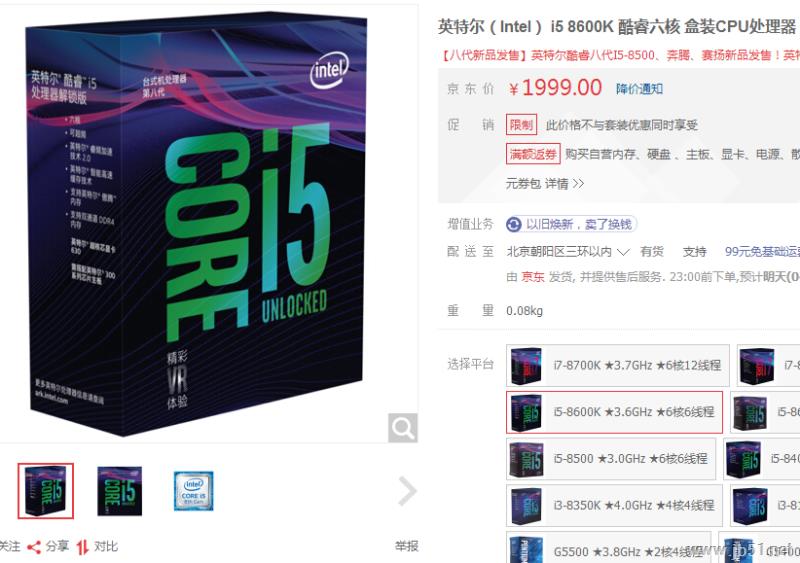Choose the i7-8700K 3.7GHz platform option
Screen dimensions: 800x563
pos(618,365)
